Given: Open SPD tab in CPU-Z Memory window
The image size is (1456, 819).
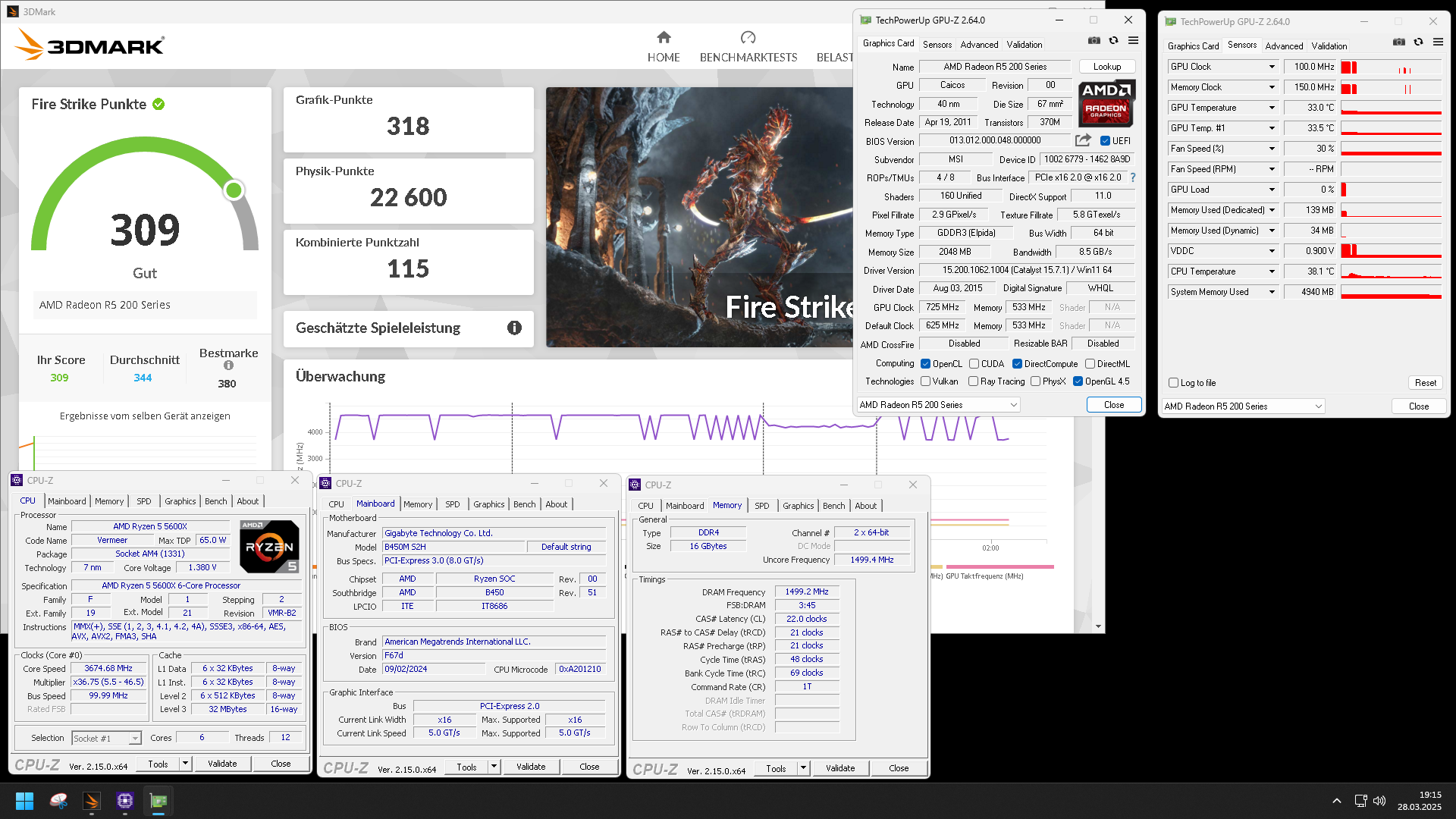Looking at the screenshot, I should click(x=762, y=506).
